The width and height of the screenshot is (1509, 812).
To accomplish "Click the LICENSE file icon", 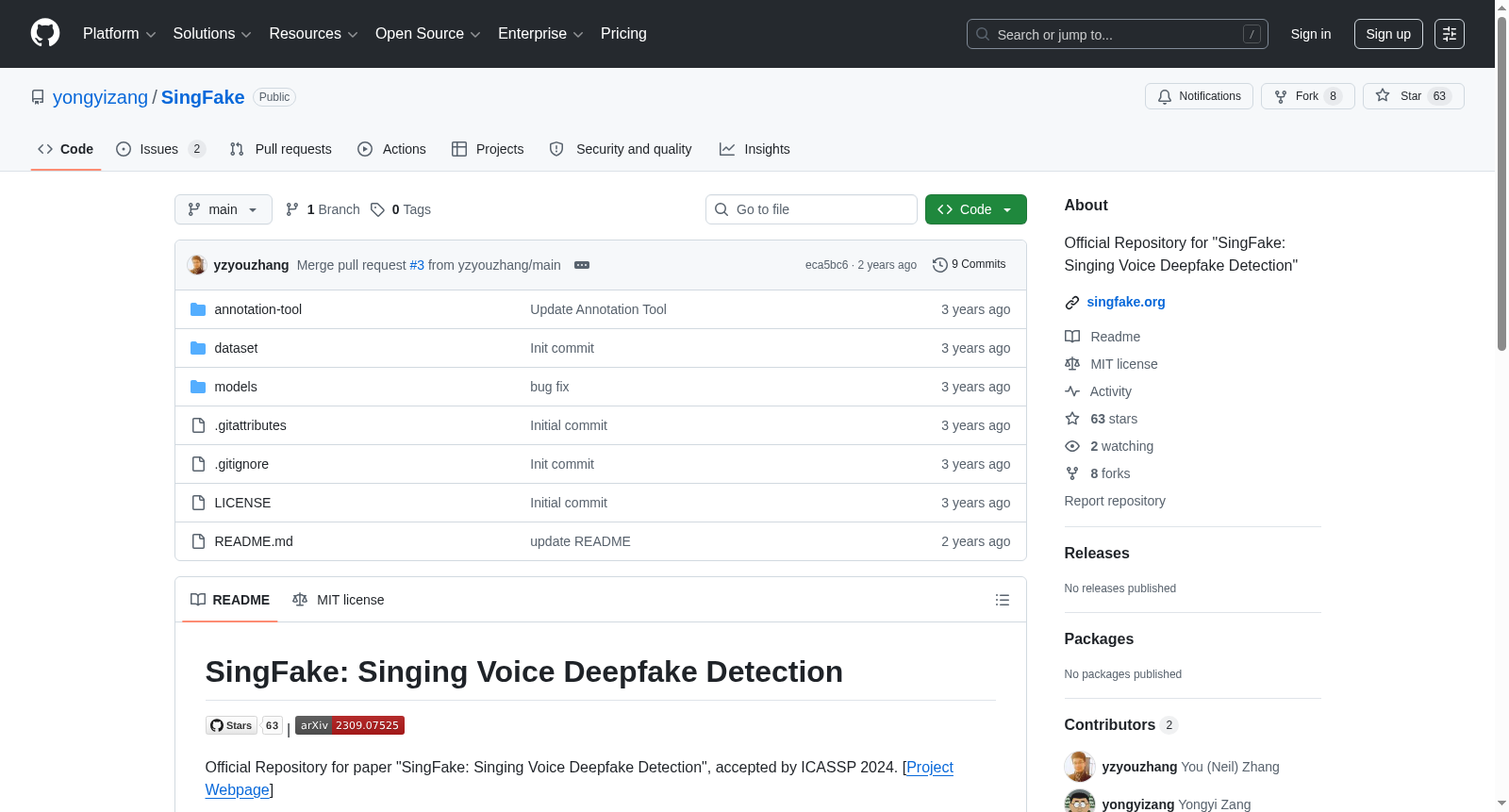I will point(198,503).
